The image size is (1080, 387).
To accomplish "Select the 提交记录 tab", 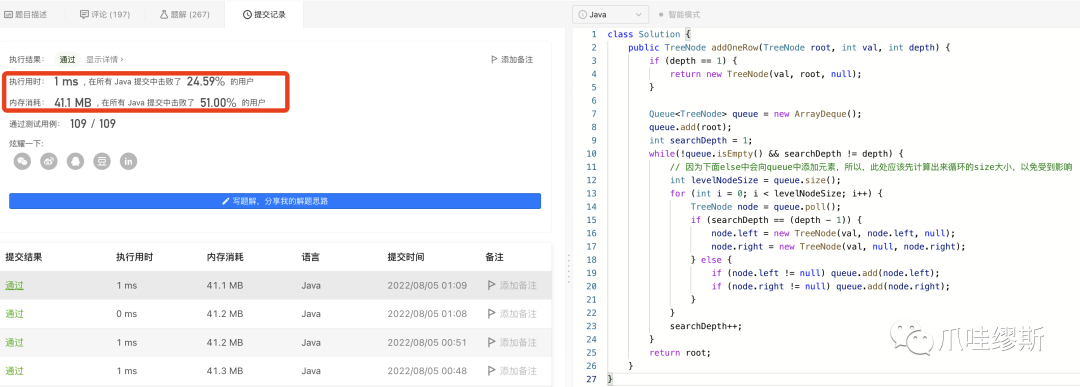I will coord(264,14).
